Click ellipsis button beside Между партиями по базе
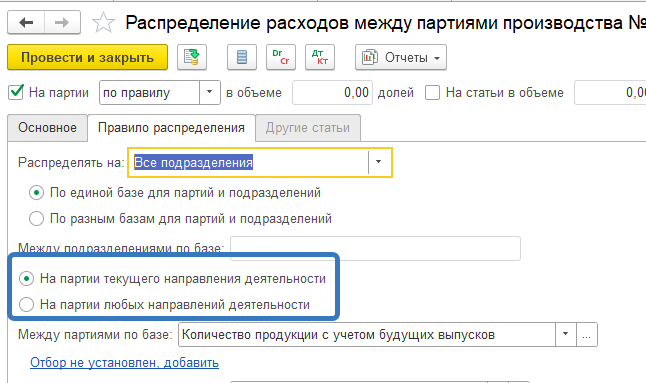Screen dimensions: 646x383 [x=587, y=334]
